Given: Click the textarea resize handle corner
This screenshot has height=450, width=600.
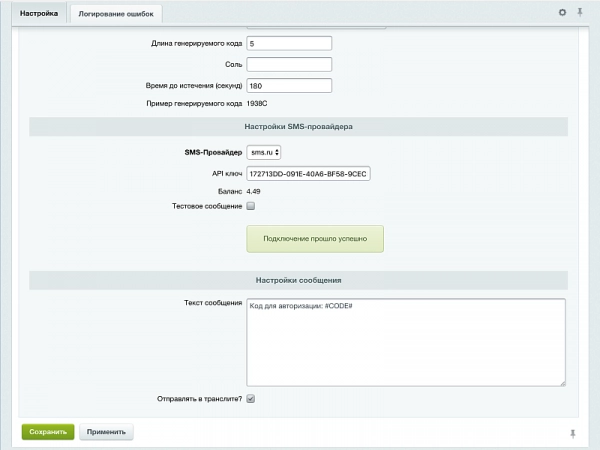Looking at the screenshot, I should [562, 383].
